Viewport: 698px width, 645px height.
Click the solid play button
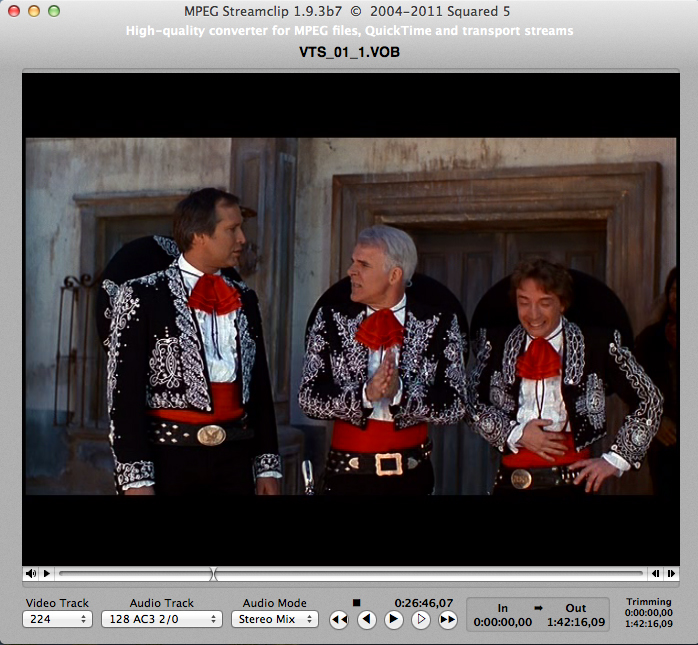[x=394, y=620]
